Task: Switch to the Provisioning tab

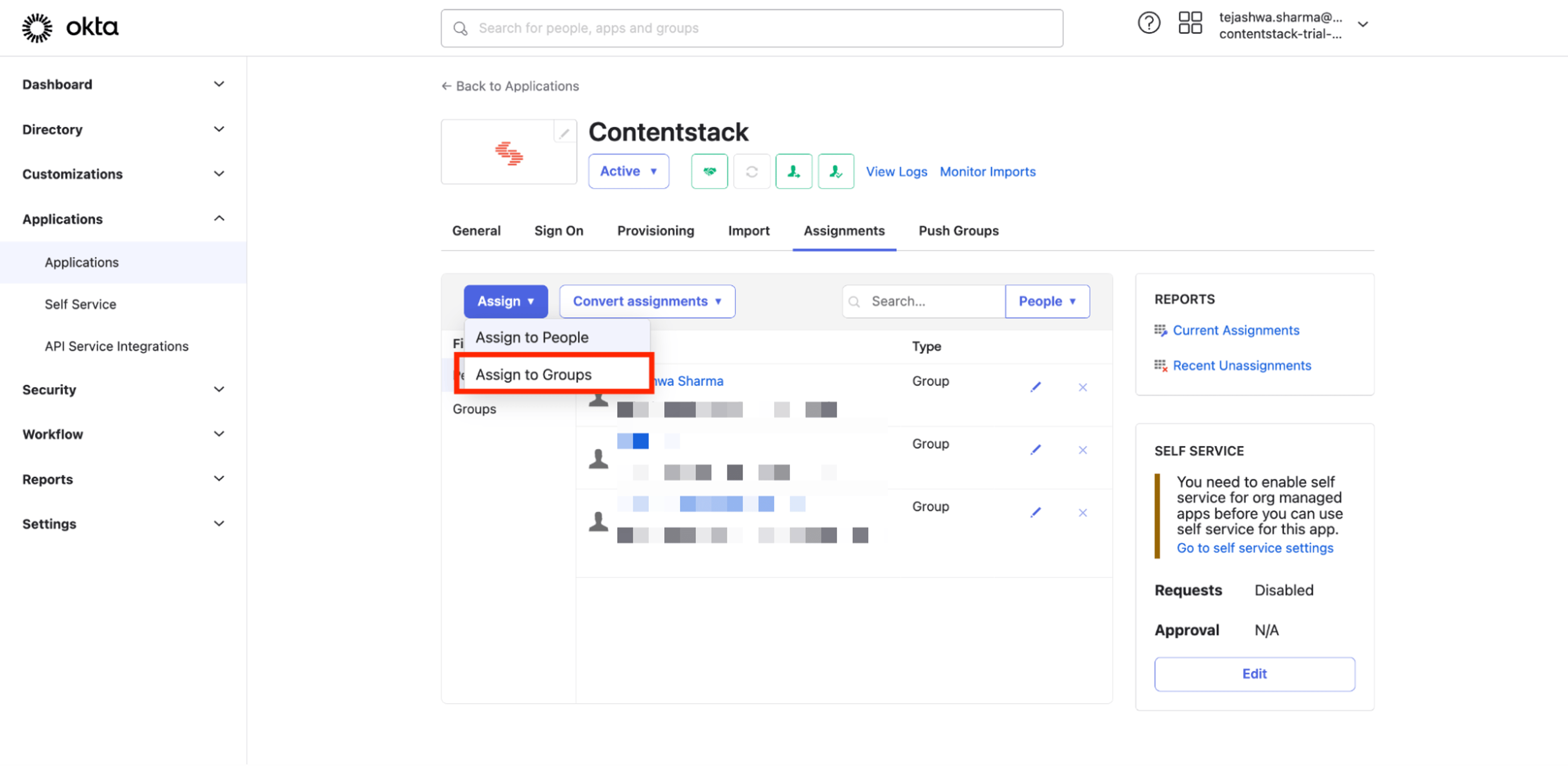Action: 655,231
